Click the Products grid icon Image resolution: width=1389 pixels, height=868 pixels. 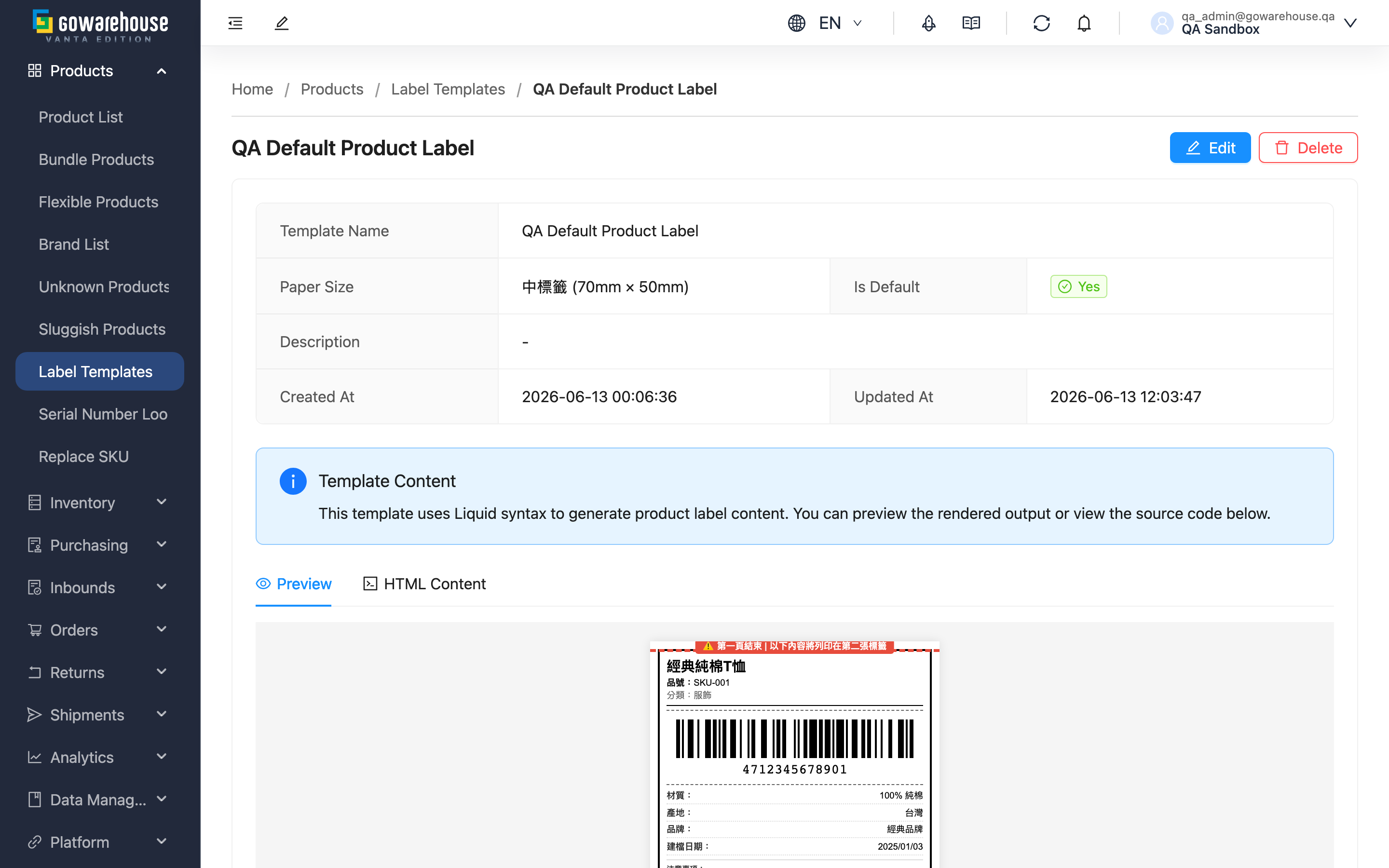tap(34, 70)
